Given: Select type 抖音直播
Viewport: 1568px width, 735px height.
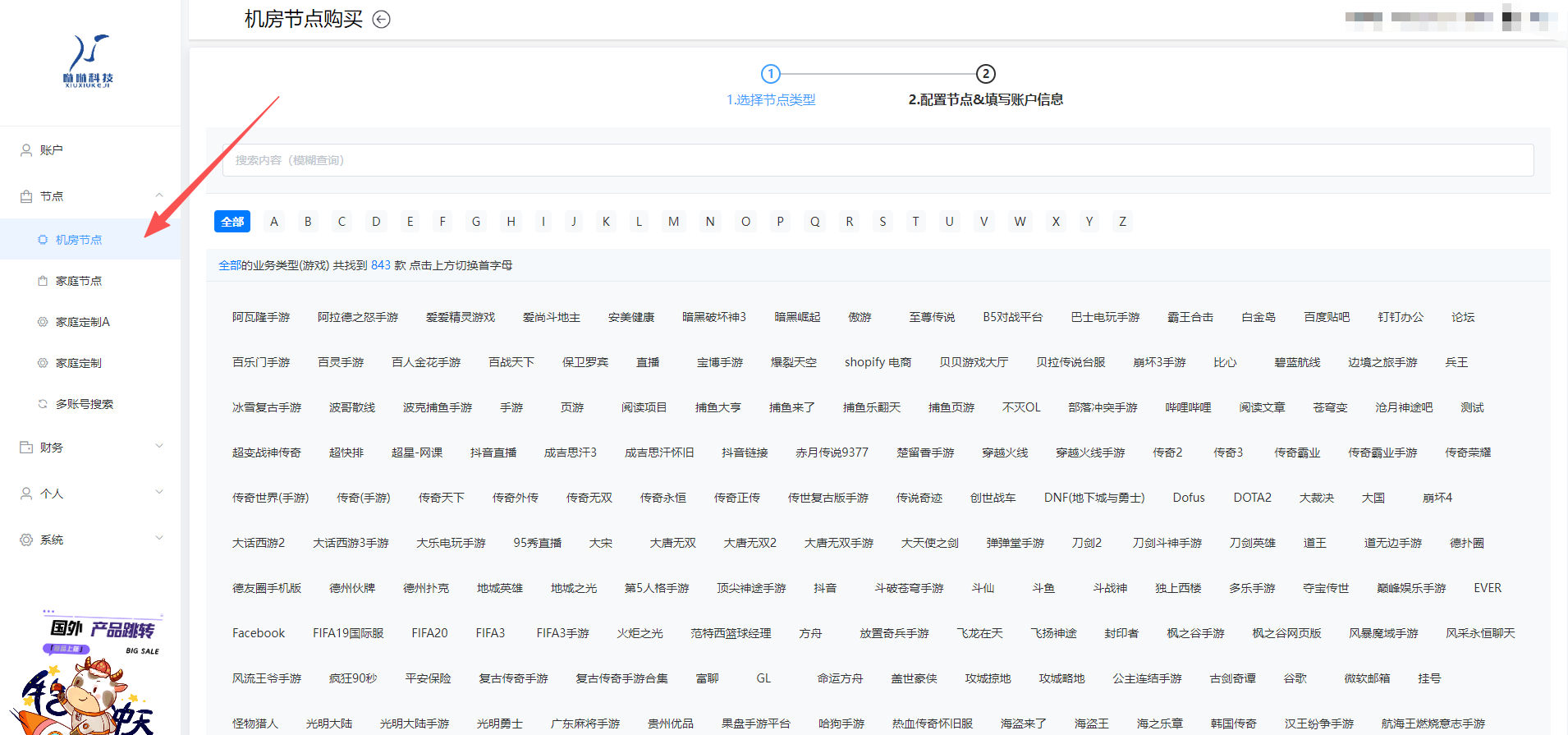Looking at the screenshot, I should [493, 452].
